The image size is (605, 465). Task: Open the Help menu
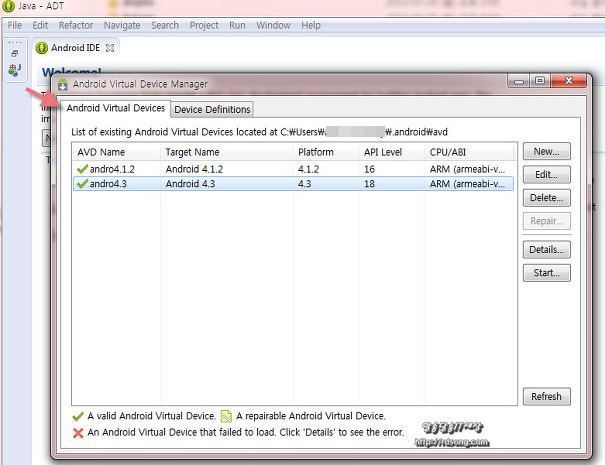311,25
